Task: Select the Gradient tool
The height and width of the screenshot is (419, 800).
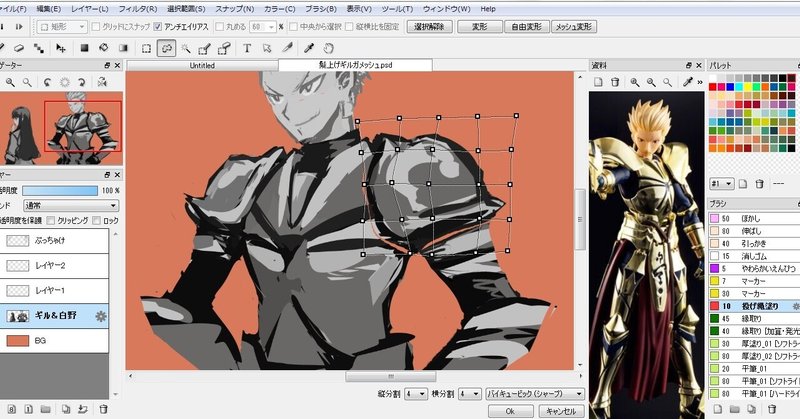Action: 123,48
